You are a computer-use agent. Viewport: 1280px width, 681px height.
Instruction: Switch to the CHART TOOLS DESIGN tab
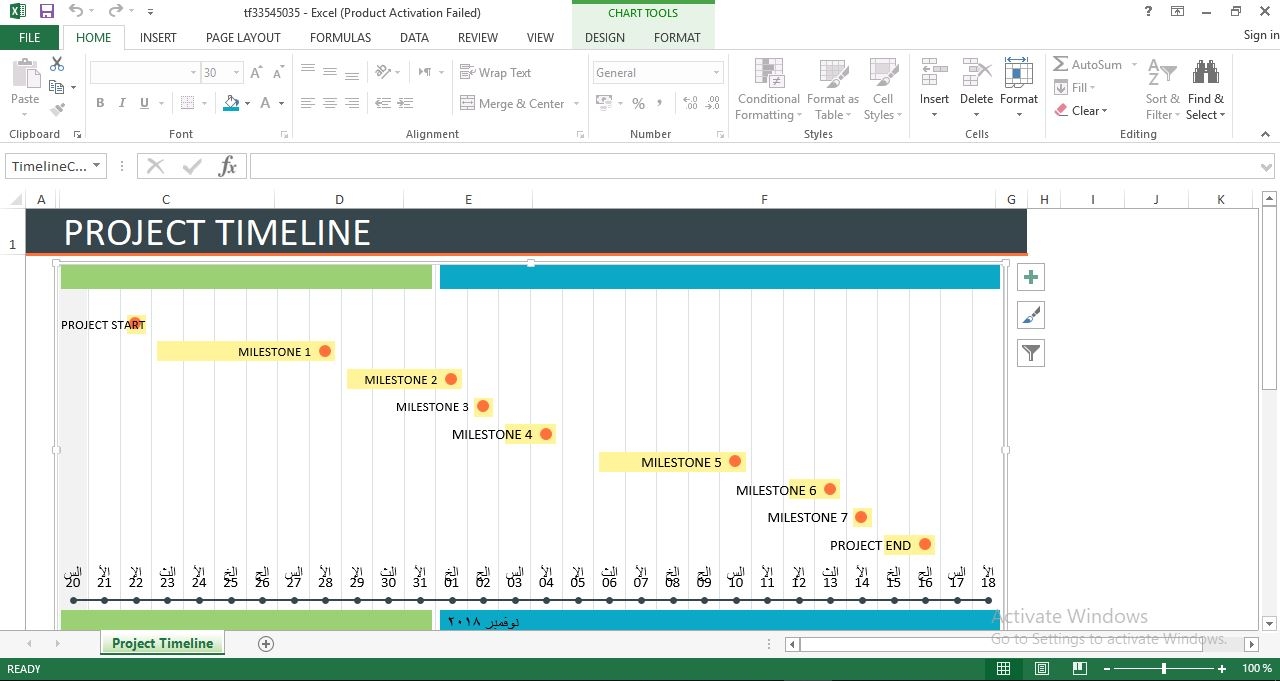[604, 37]
